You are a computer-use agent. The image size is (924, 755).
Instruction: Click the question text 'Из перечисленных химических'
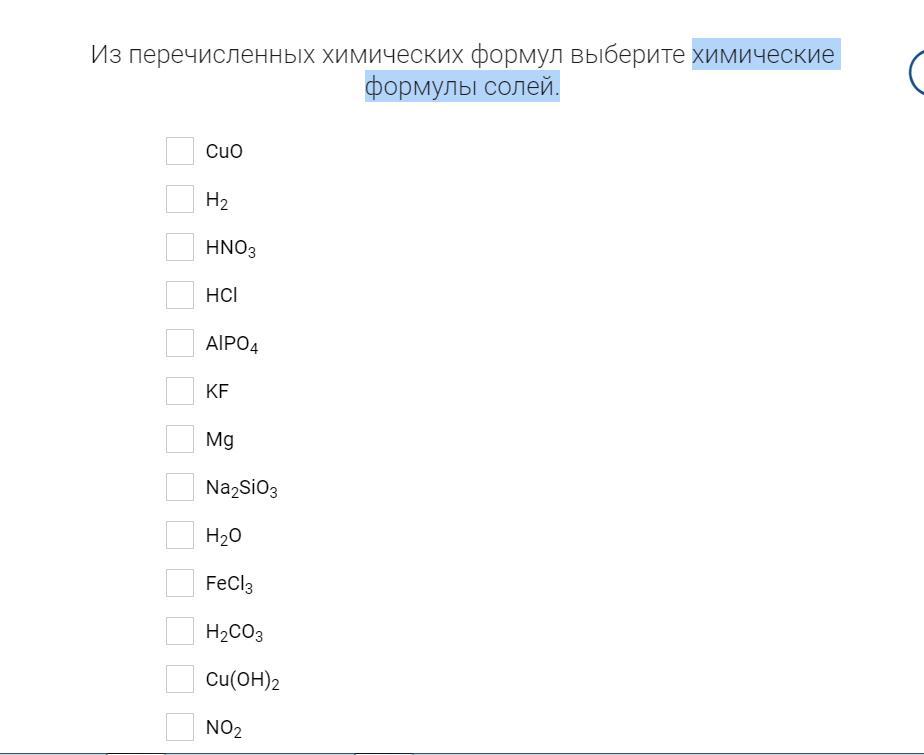tap(277, 54)
